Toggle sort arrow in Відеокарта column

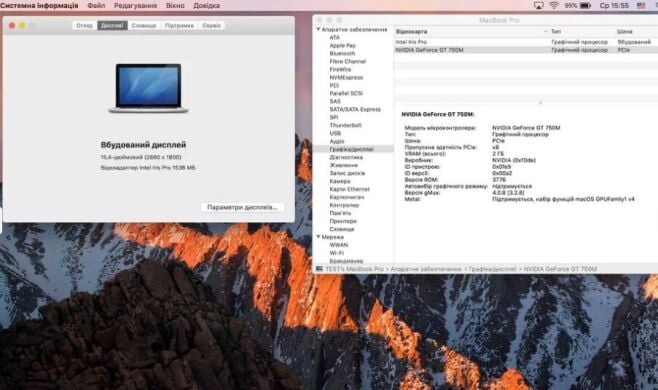pyautogui.click(x=546, y=31)
